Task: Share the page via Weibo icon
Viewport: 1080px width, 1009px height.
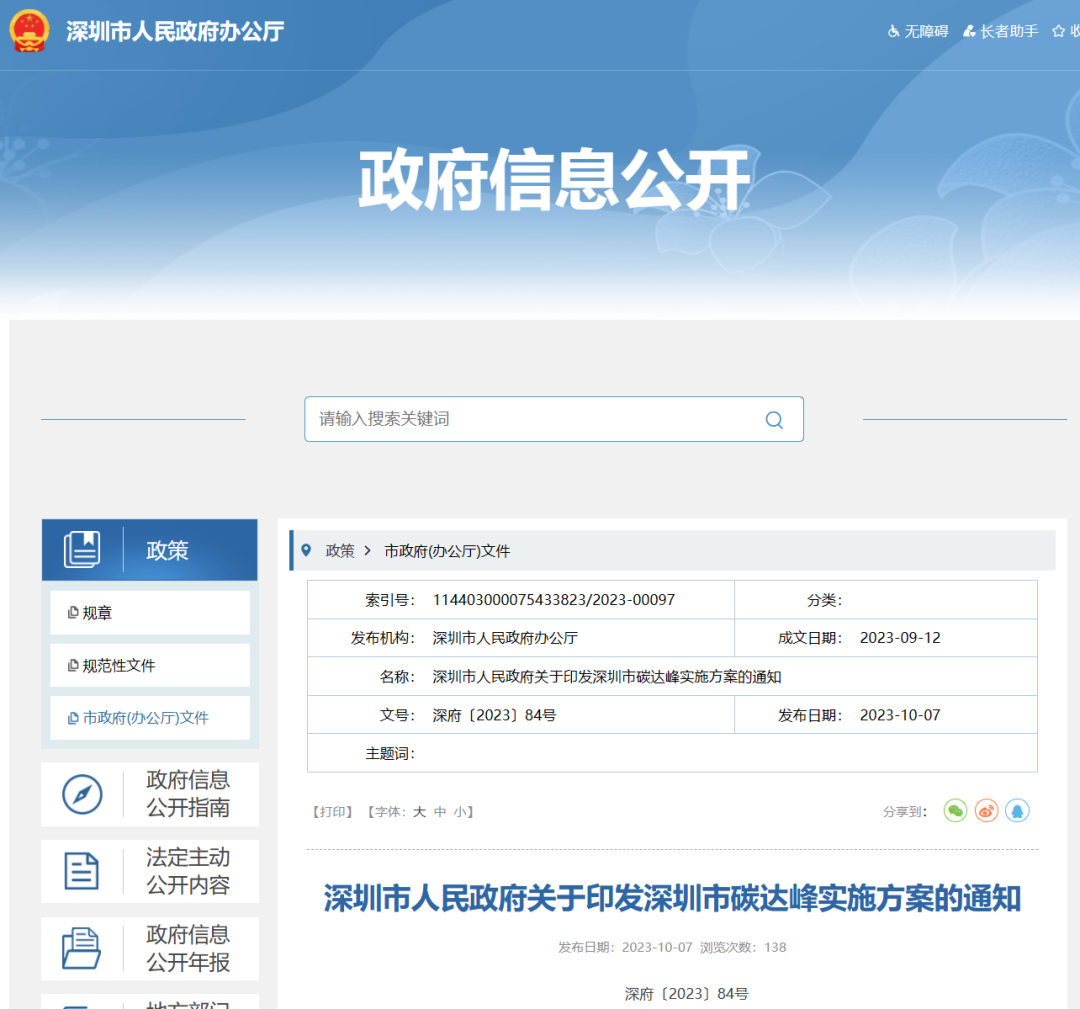Action: coord(986,811)
